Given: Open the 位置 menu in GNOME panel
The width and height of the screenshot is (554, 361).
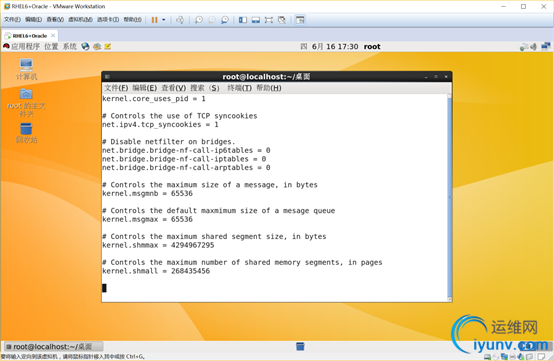Looking at the screenshot, I should 51,47.
